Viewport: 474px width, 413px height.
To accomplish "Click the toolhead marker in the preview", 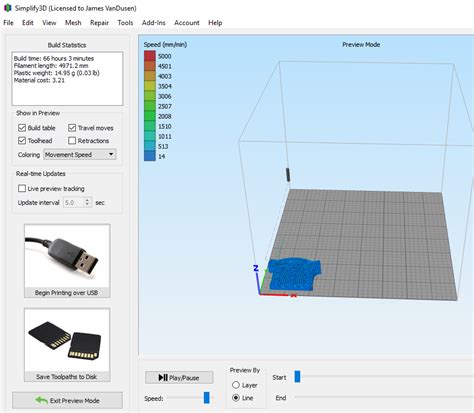I will tap(288, 175).
